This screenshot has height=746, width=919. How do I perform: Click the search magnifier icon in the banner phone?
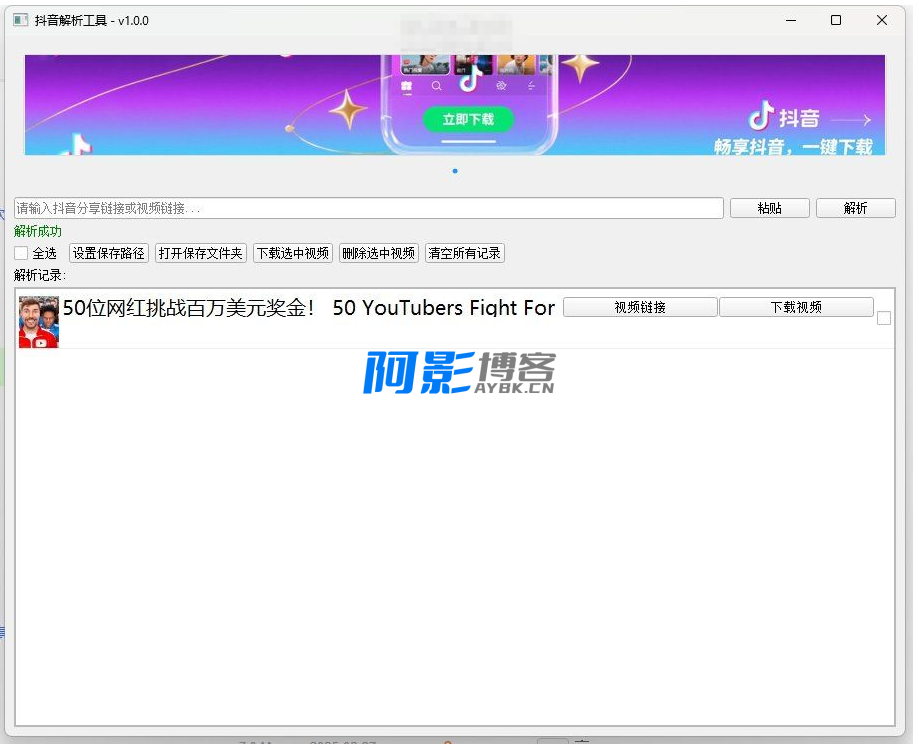(437, 87)
